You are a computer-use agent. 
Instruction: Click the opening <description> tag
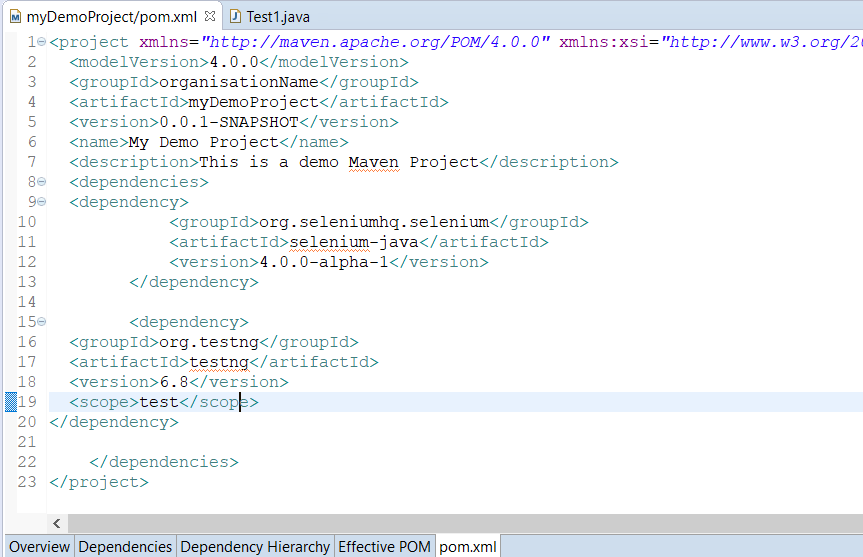coord(134,162)
